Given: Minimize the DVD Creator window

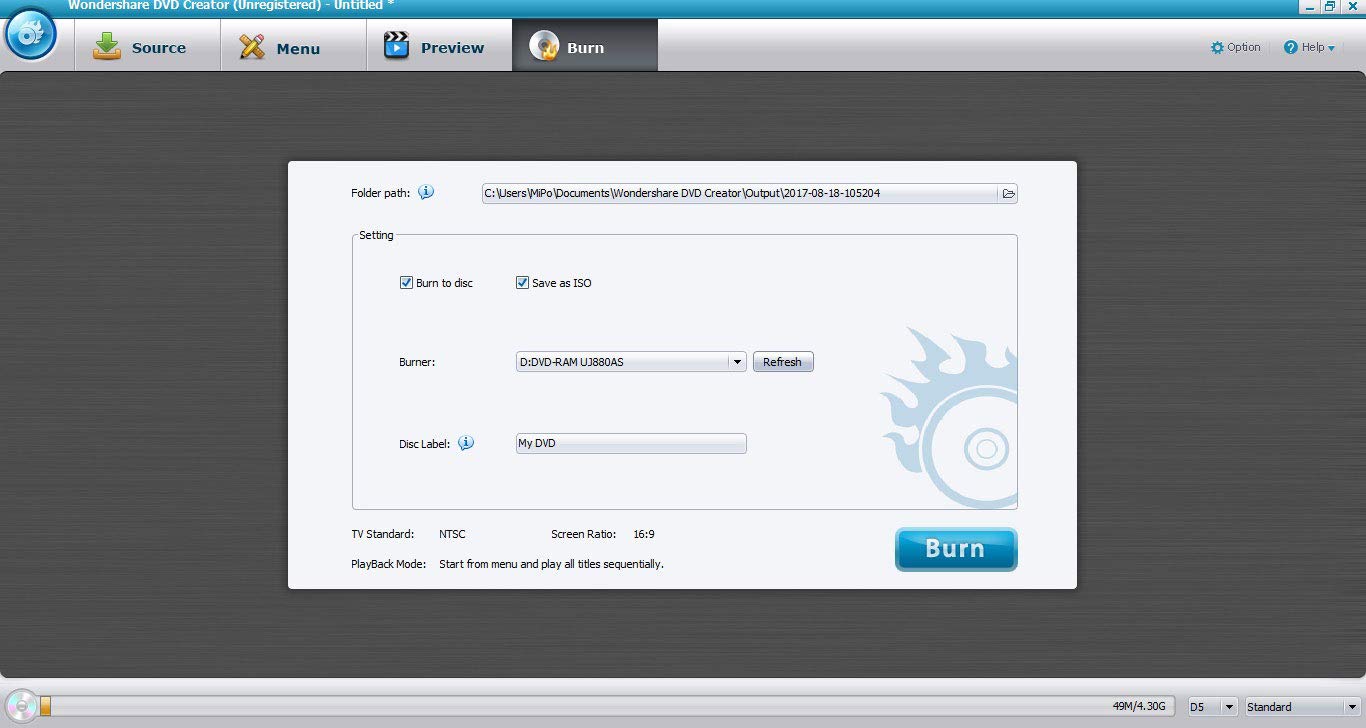Looking at the screenshot, I should click(x=1307, y=6).
